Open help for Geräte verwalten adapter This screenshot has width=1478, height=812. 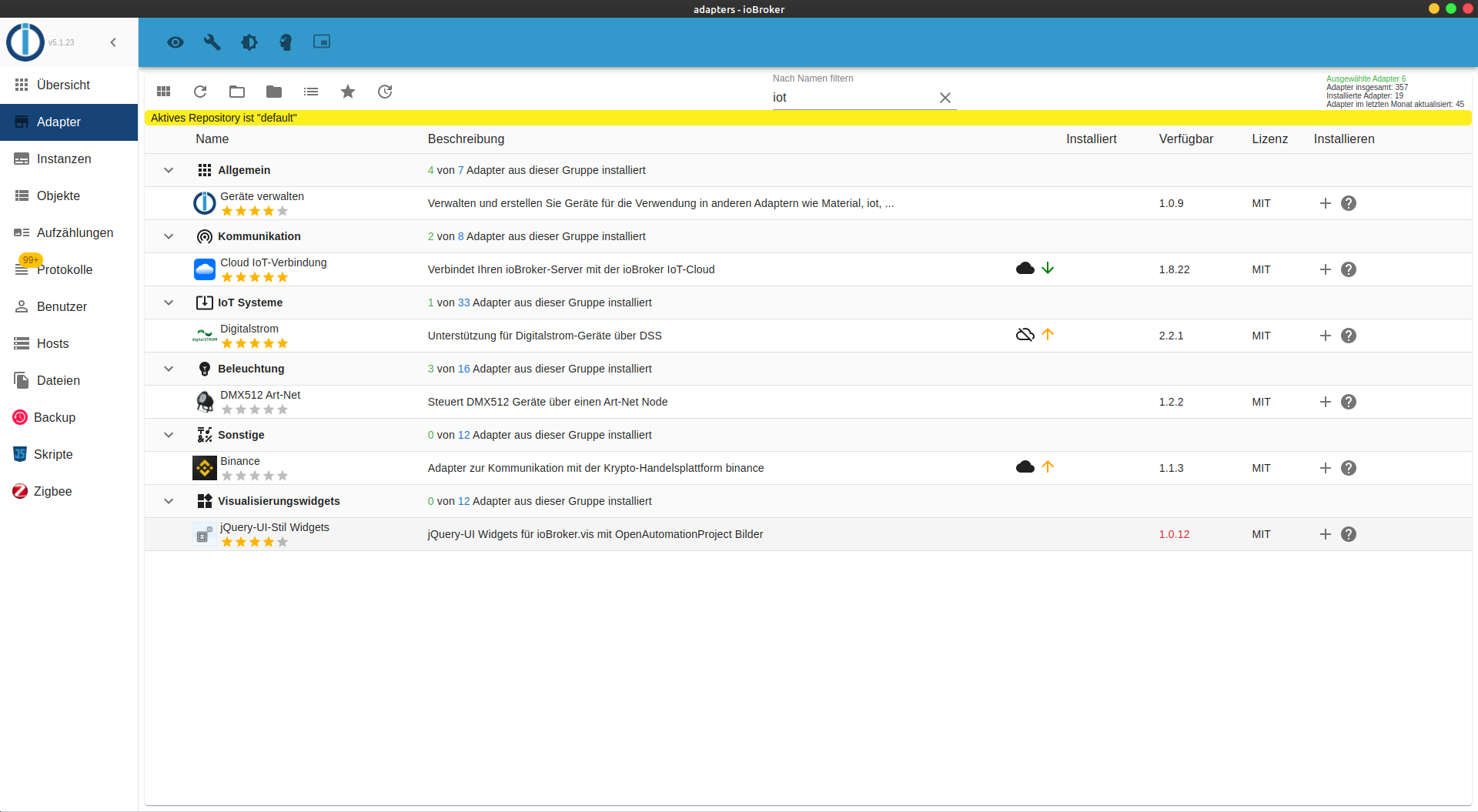point(1349,203)
